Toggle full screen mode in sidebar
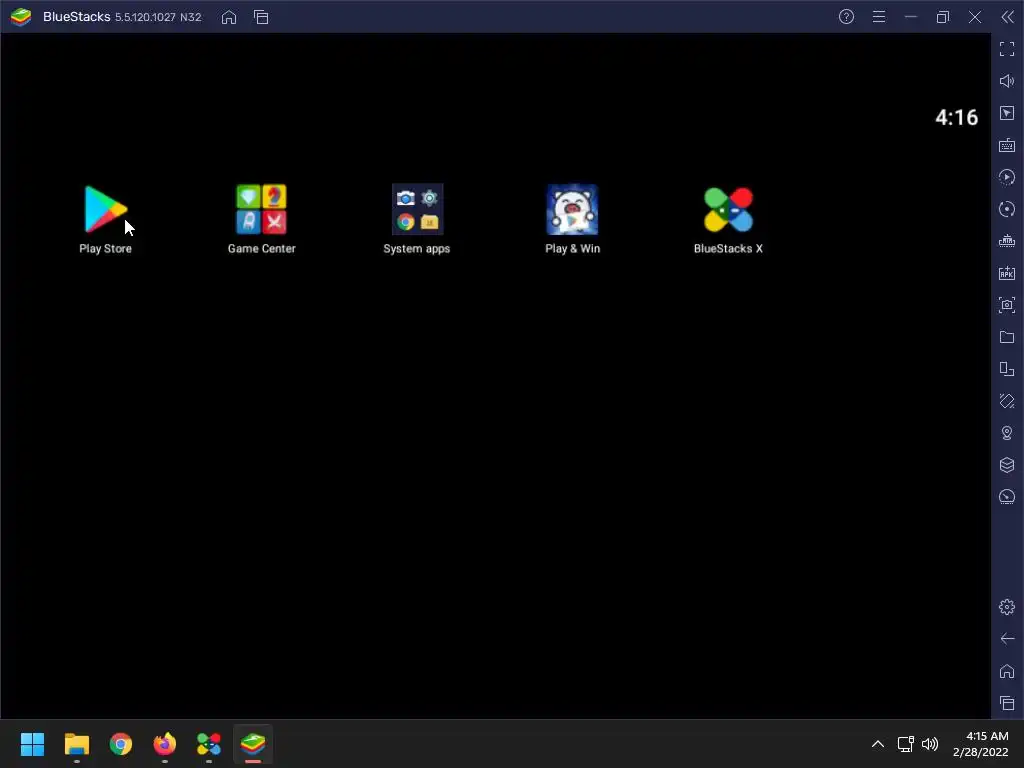The width and height of the screenshot is (1024, 768). [x=1007, y=49]
